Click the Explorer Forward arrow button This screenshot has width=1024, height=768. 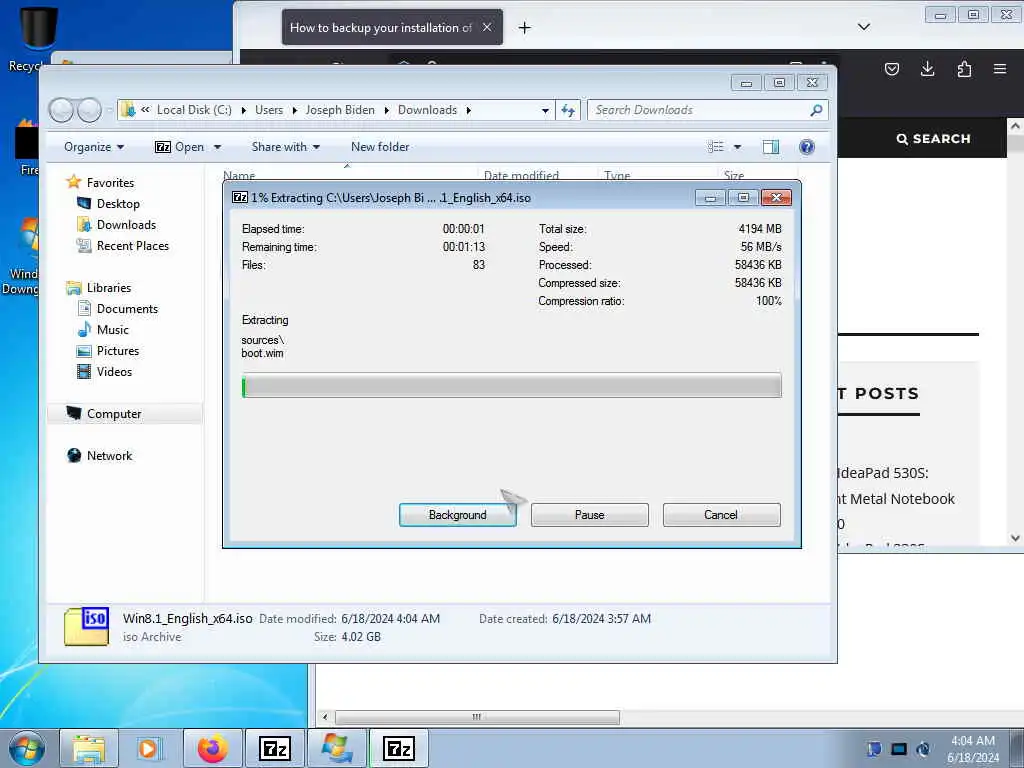tap(89, 110)
